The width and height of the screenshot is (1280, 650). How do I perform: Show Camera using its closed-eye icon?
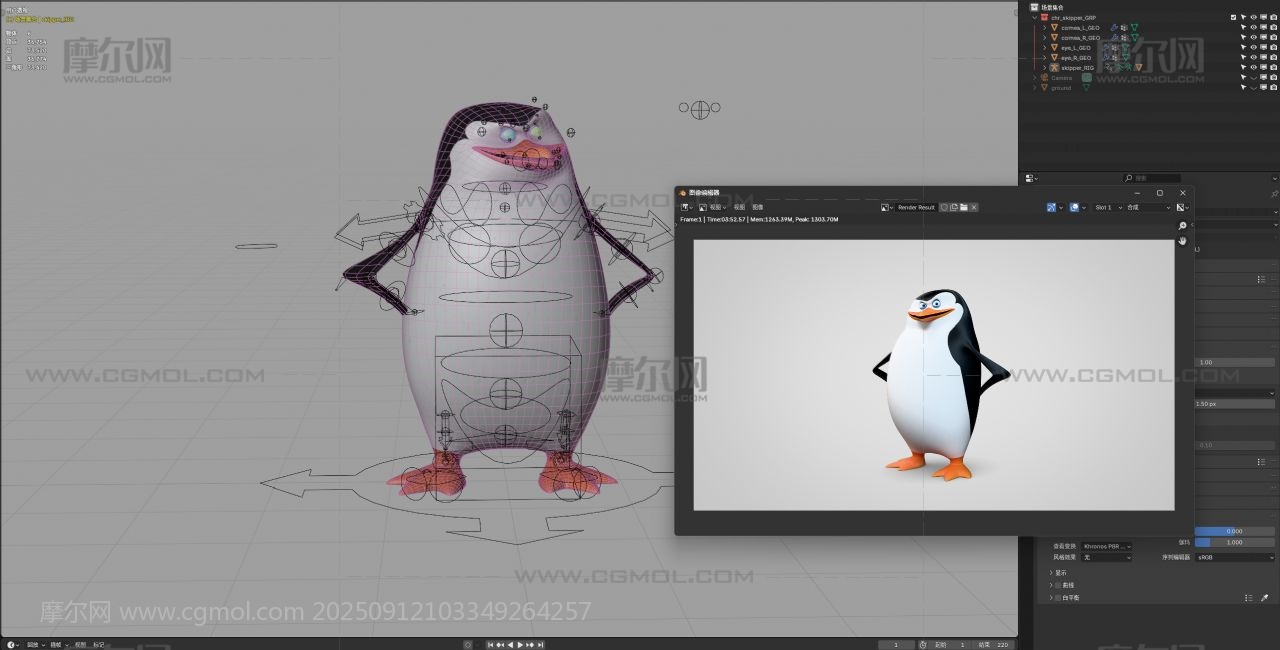(1253, 78)
